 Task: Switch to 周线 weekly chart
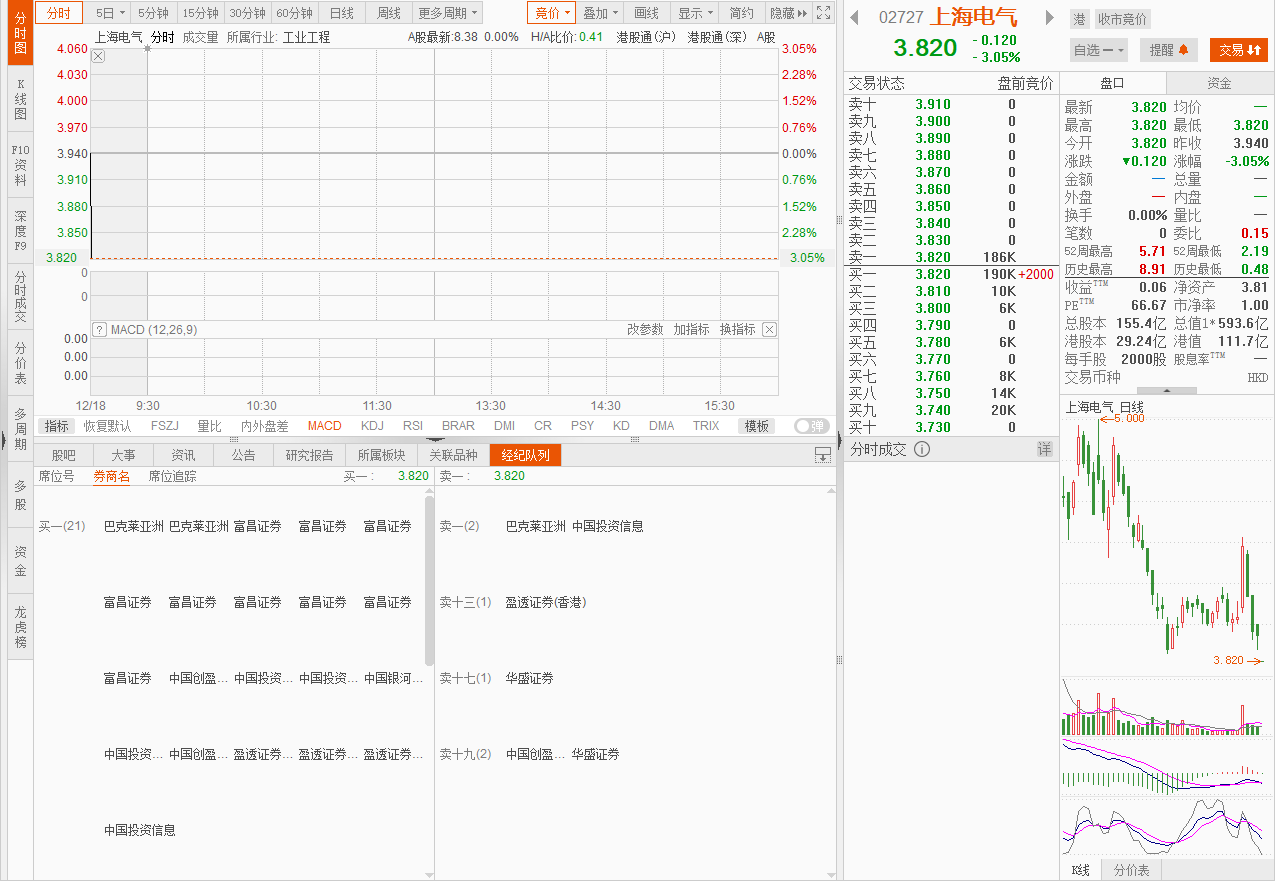tap(388, 13)
